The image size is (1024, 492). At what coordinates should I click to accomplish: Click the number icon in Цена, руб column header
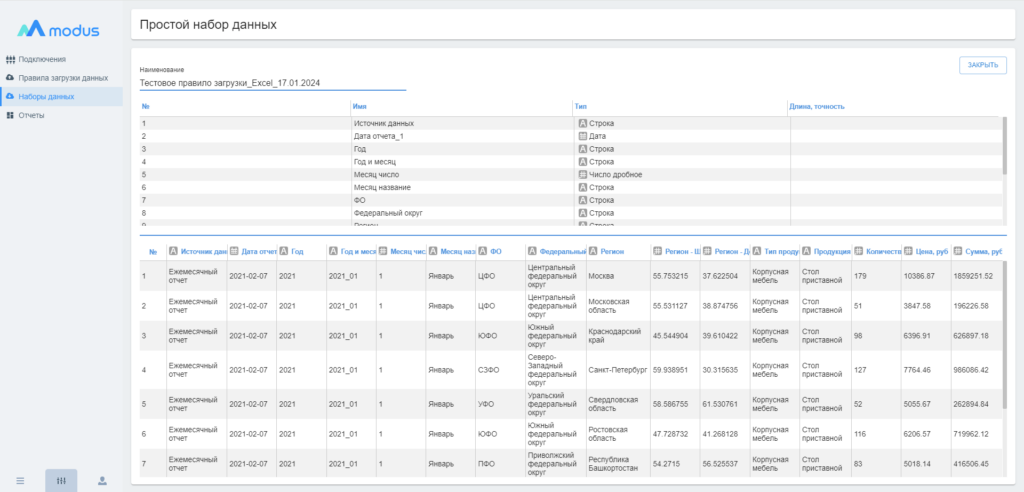[908, 251]
